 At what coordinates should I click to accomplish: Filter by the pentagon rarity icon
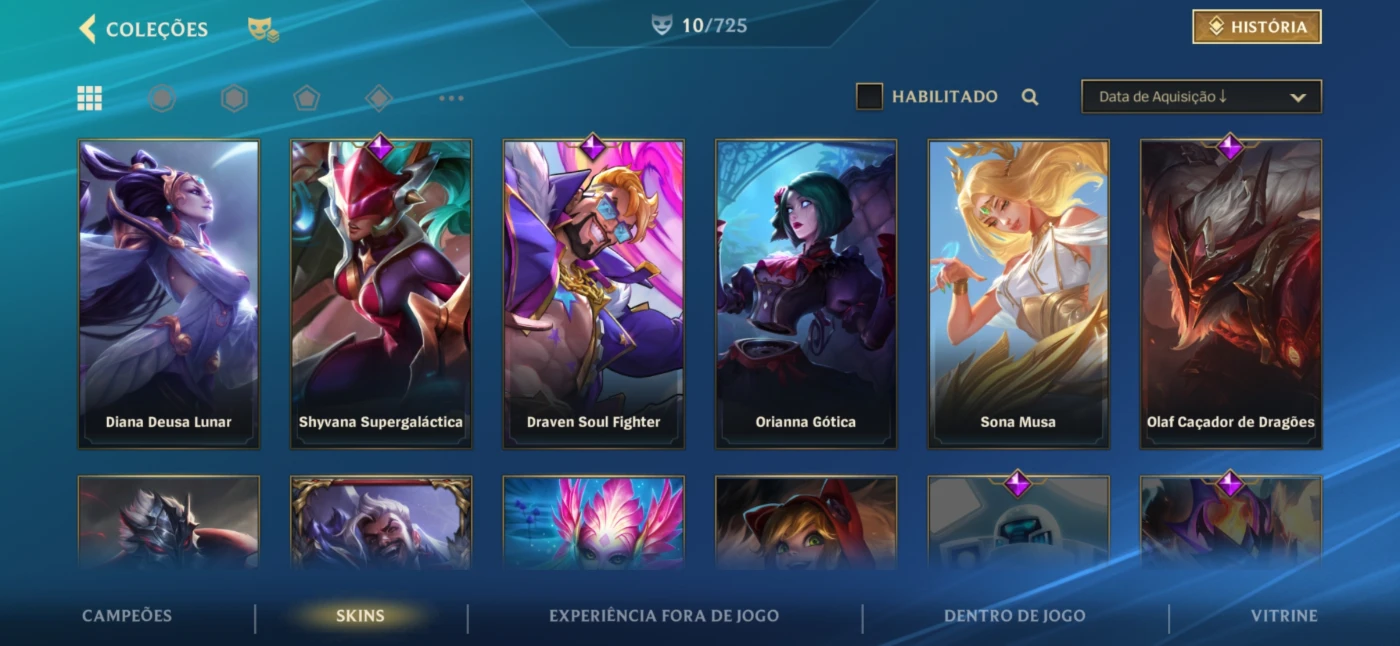[x=306, y=98]
